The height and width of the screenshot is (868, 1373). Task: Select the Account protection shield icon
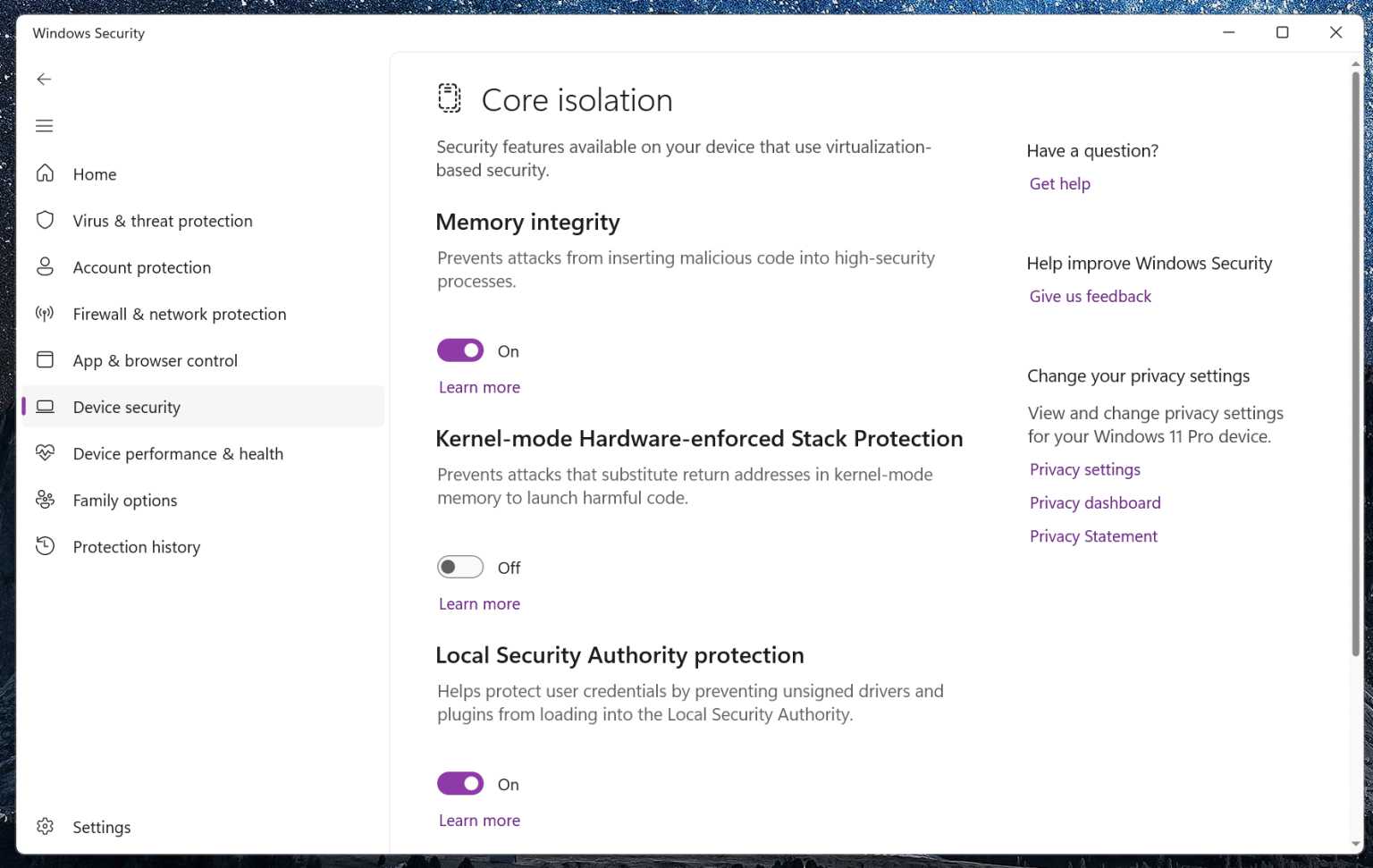click(x=45, y=266)
